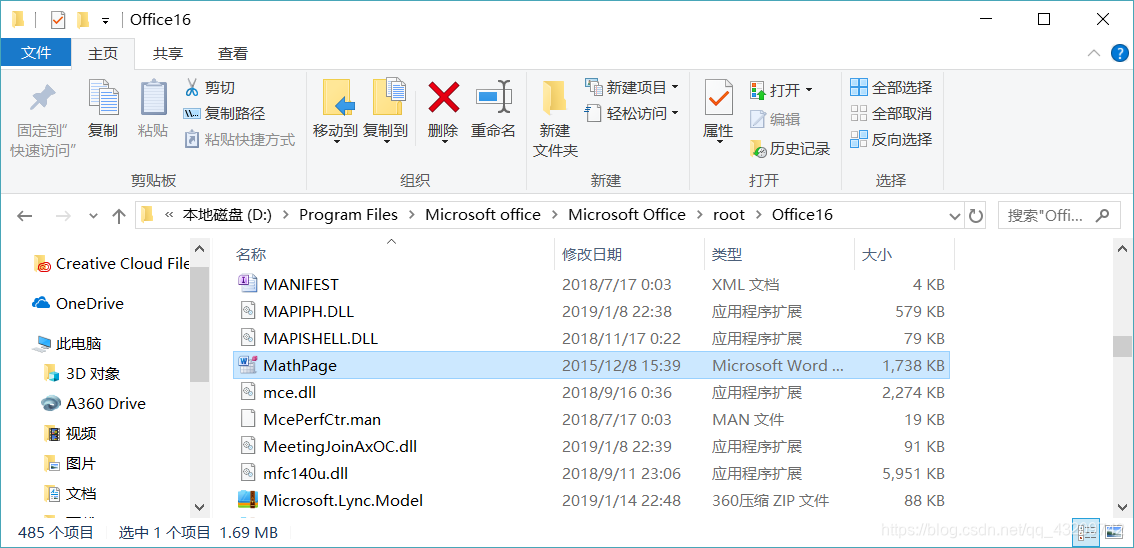This screenshot has width=1134, height=548.
Task: Switch to the Home (主页) tab
Action: click(103, 53)
